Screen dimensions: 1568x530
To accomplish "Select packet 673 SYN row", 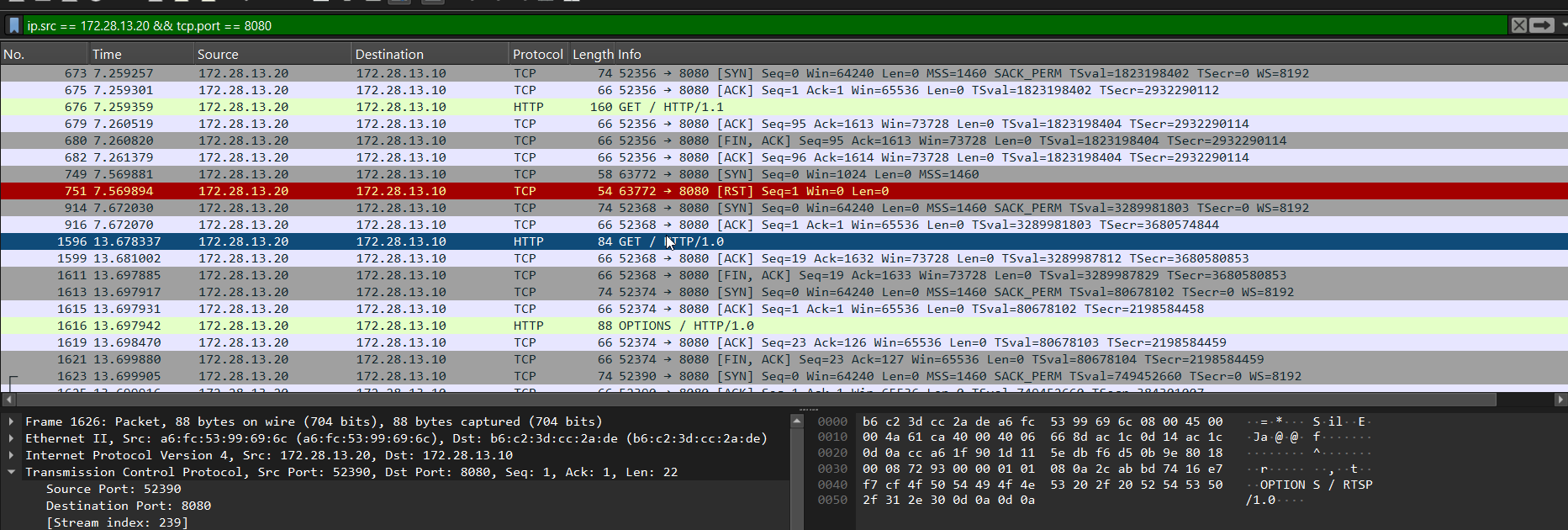I will 784,73.
